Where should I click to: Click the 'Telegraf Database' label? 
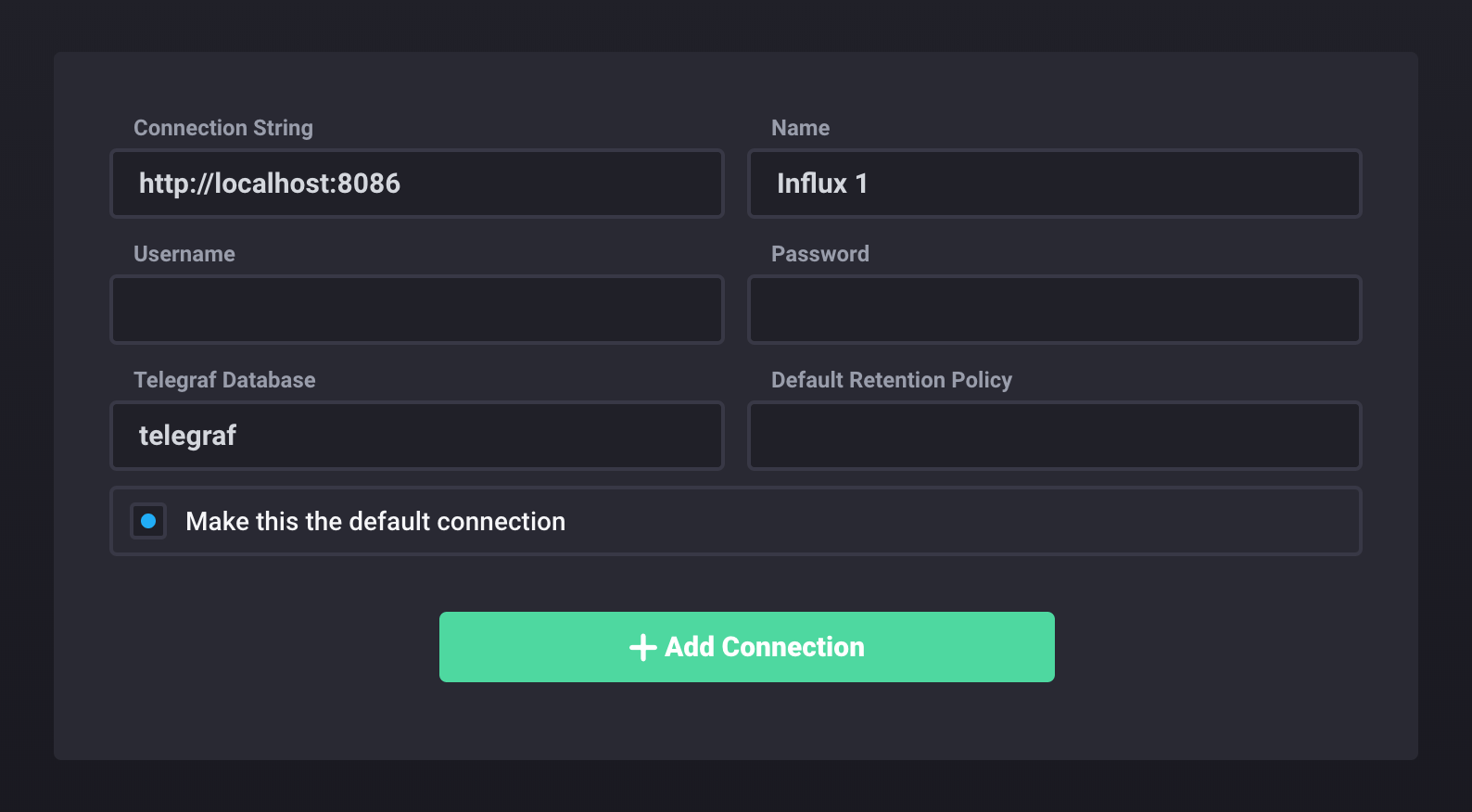tap(224, 380)
